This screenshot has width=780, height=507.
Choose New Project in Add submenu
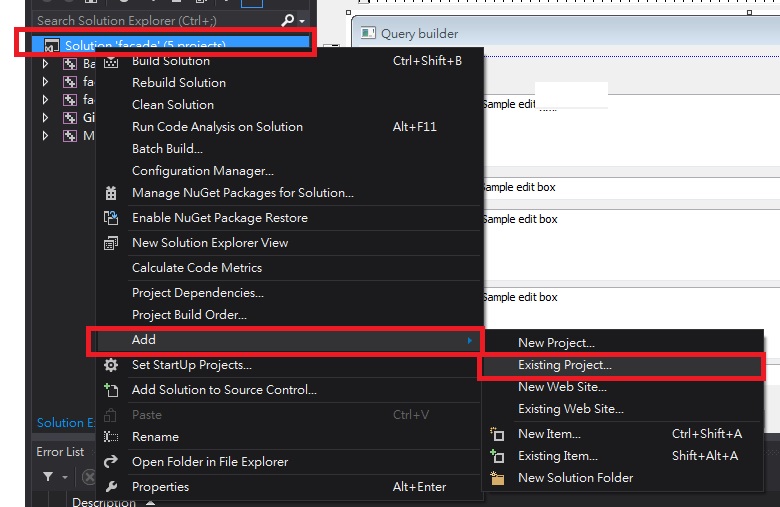pyautogui.click(x=623, y=343)
